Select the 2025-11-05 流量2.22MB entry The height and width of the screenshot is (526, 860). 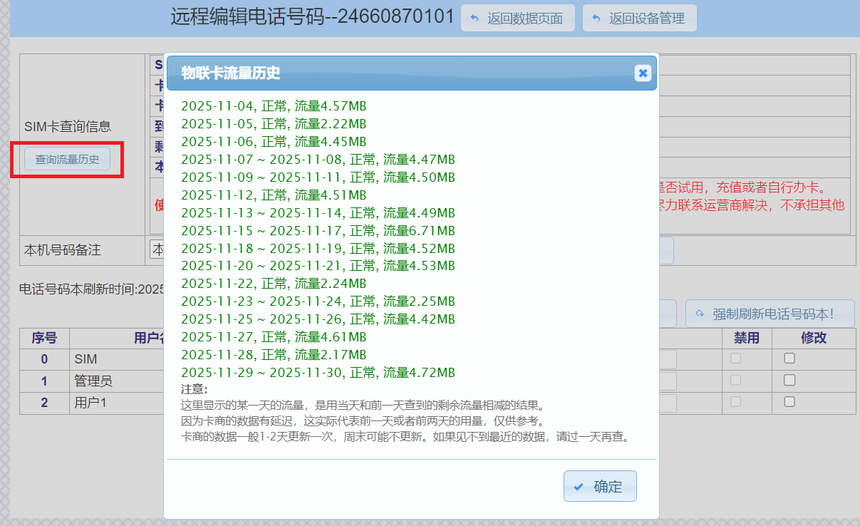pyautogui.click(x=274, y=124)
